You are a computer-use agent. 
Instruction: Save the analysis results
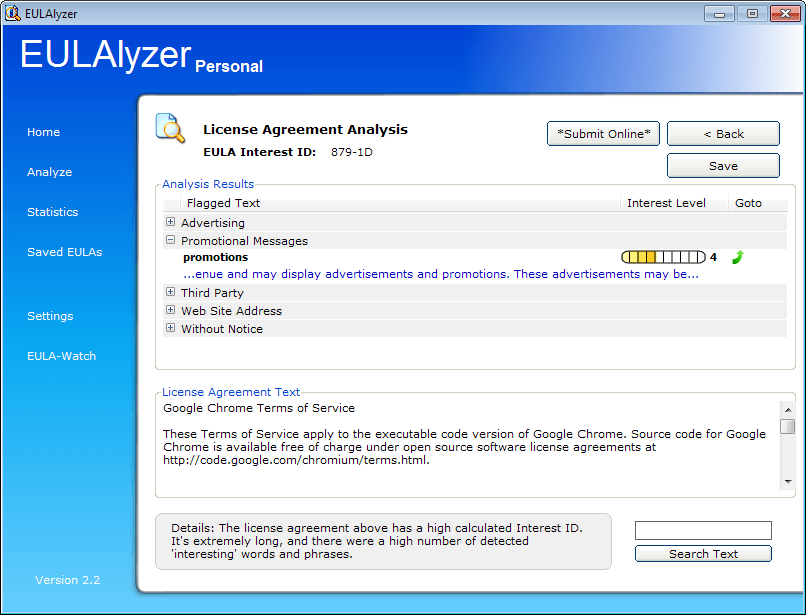tap(723, 165)
